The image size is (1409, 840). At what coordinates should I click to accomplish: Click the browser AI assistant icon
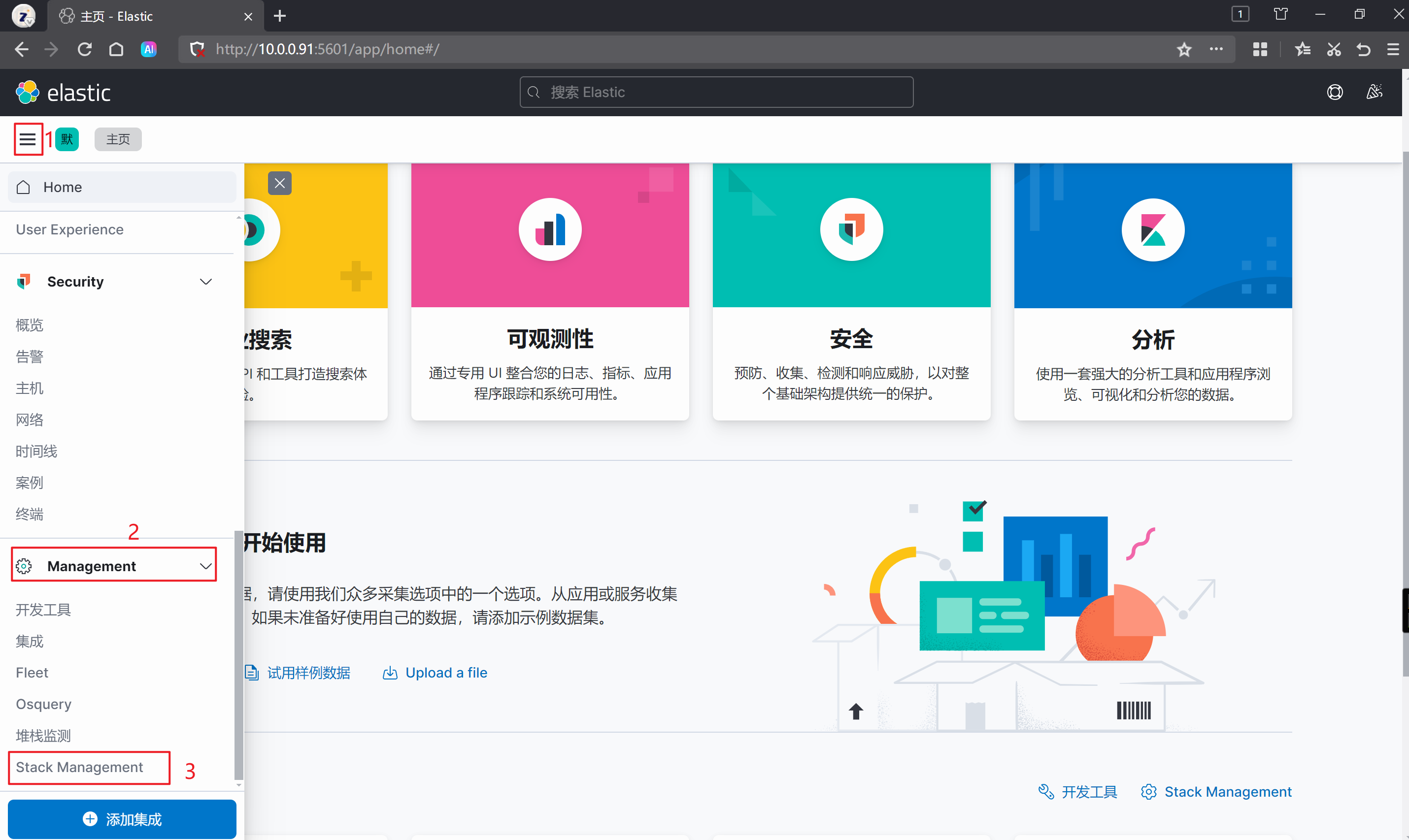(148, 49)
